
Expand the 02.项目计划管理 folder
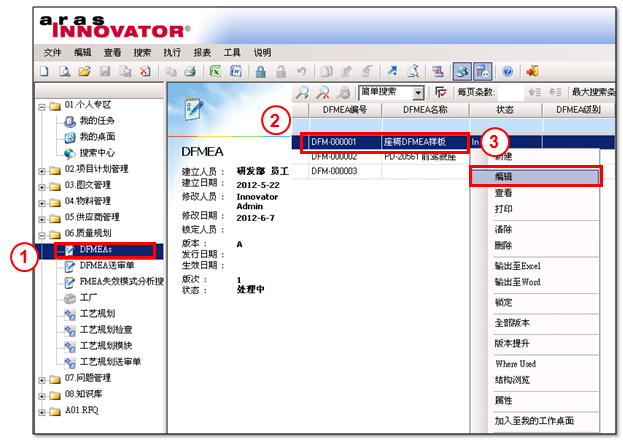pyautogui.click(x=42, y=171)
